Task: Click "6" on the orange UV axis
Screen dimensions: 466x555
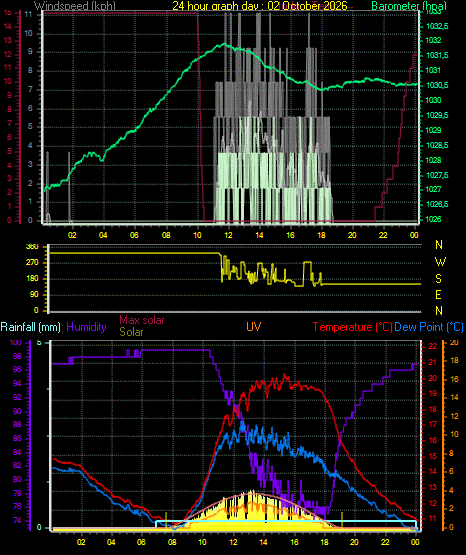Action: pos(451,471)
